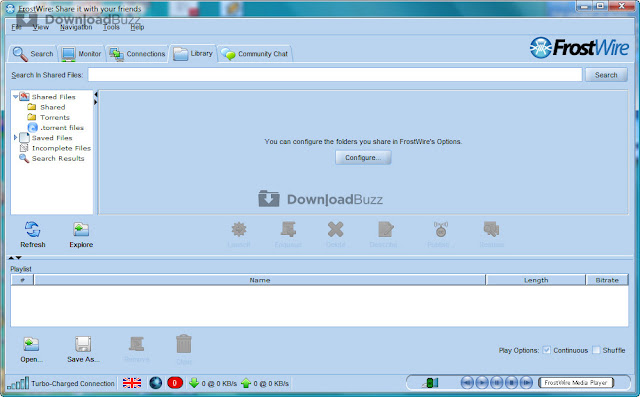This screenshot has height=397, width=640.
Task: Click the Save As floppy disk icon
Action: coord(83,344)
